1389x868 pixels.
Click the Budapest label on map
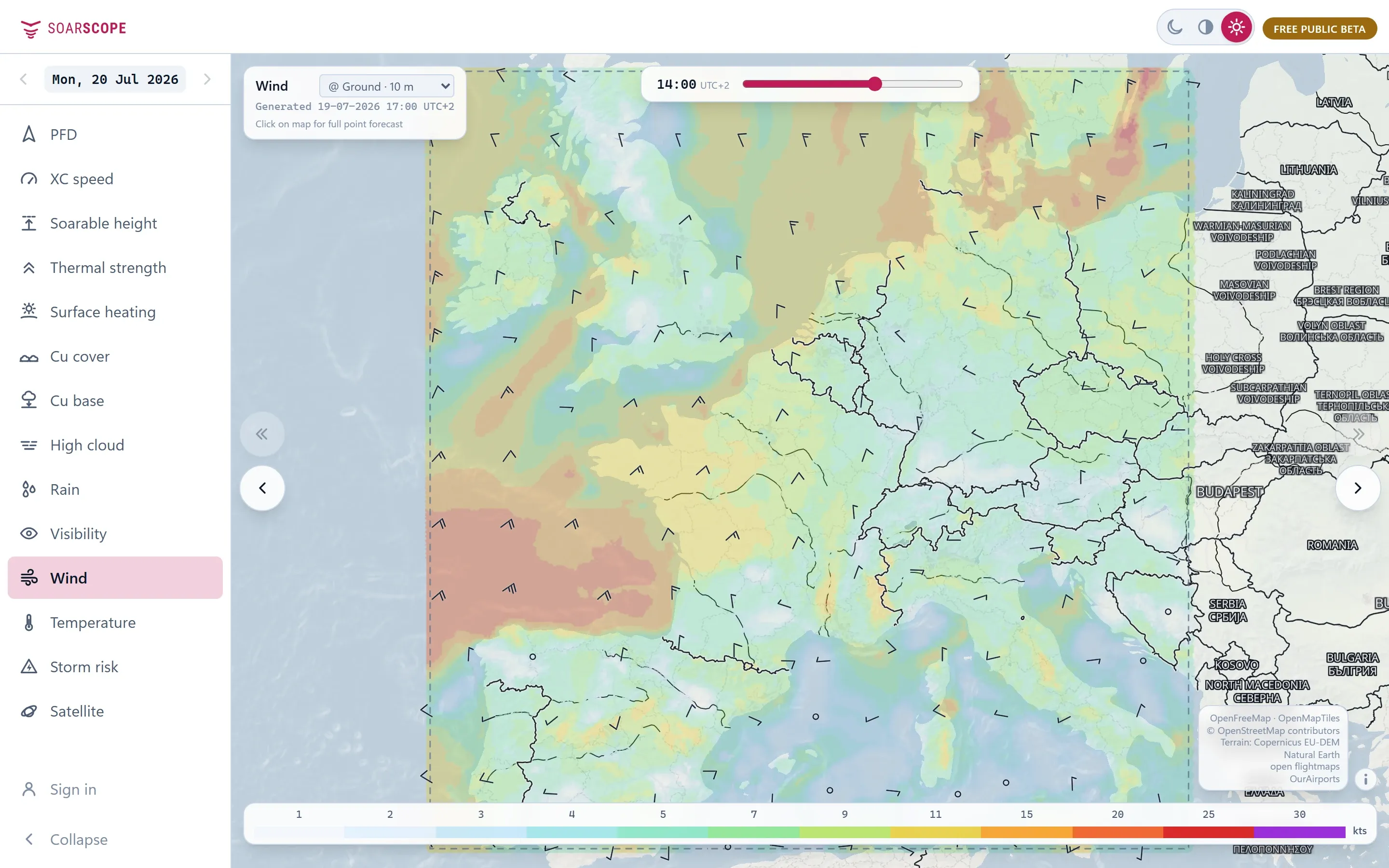tap(1229, 492)
